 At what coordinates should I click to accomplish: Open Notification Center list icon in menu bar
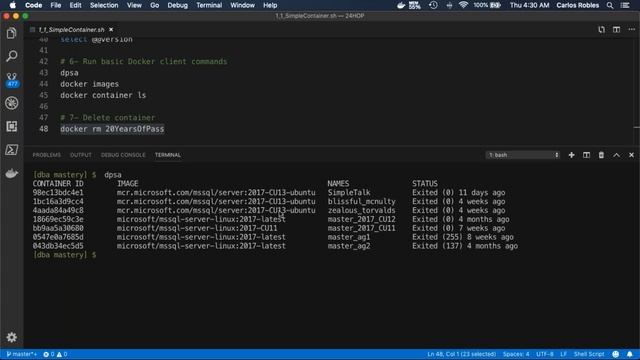point(625,5)
